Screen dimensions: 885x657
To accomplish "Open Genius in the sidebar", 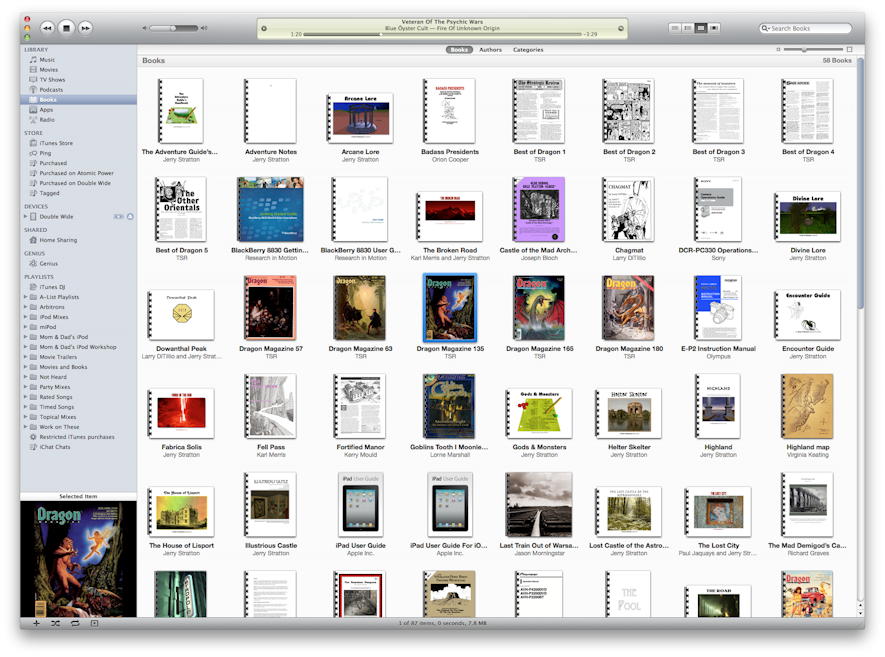I will [x=48, y=263].
